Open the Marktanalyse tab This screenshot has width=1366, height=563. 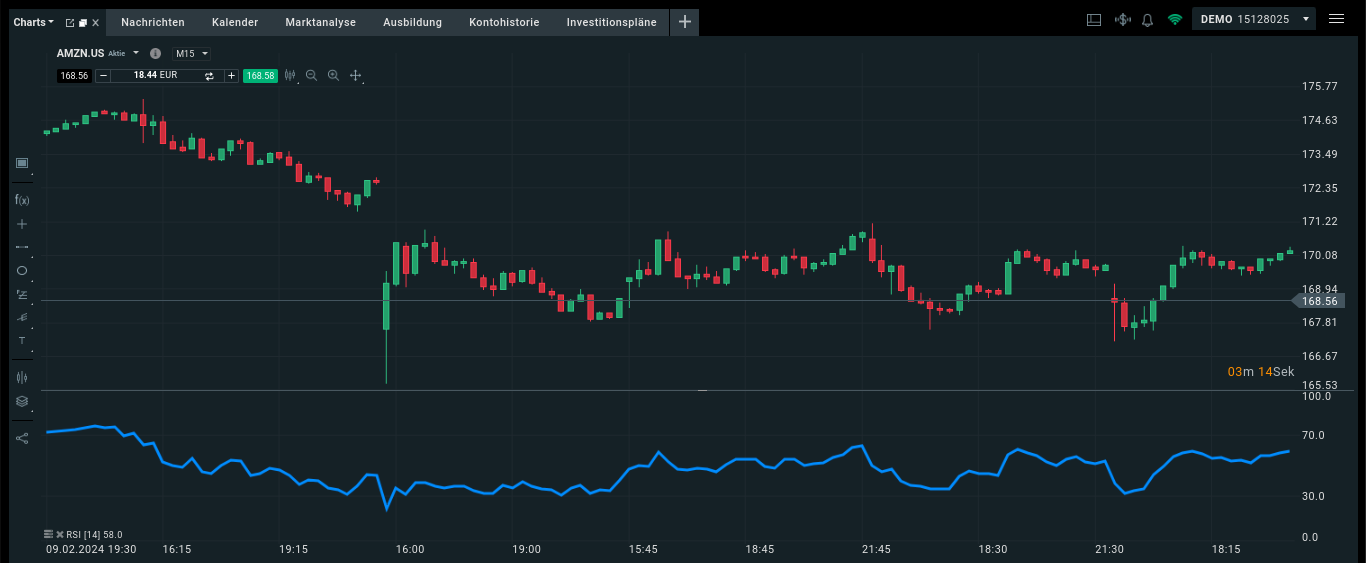(321, 22)
